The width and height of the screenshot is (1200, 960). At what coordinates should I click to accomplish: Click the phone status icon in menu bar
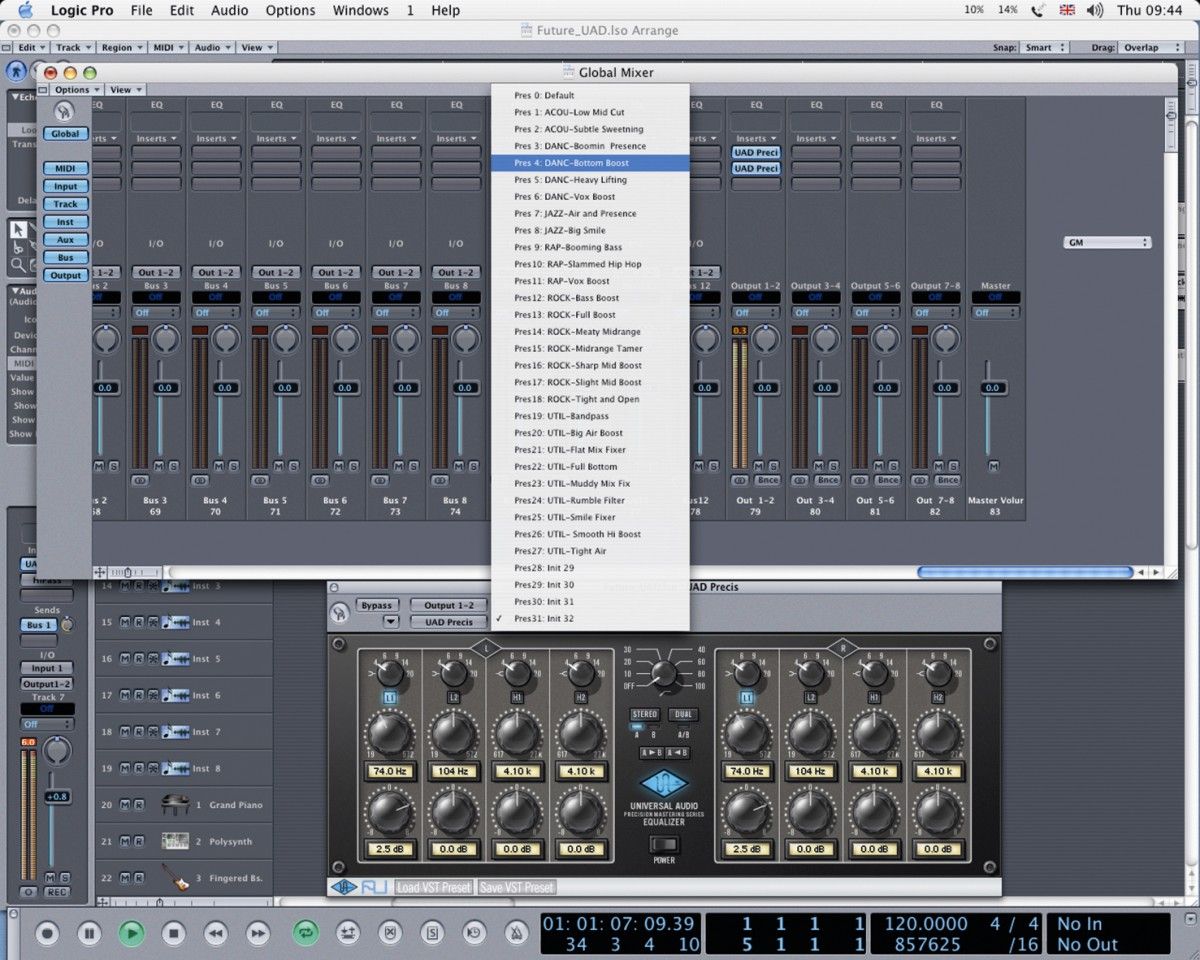(x=1038, y=10)
